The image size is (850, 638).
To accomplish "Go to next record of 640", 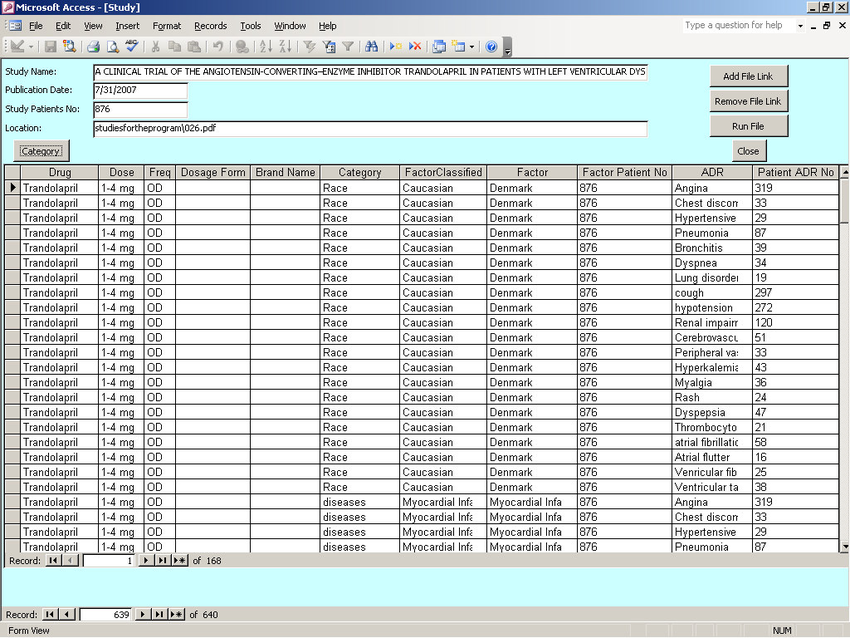I will [143, 615].
